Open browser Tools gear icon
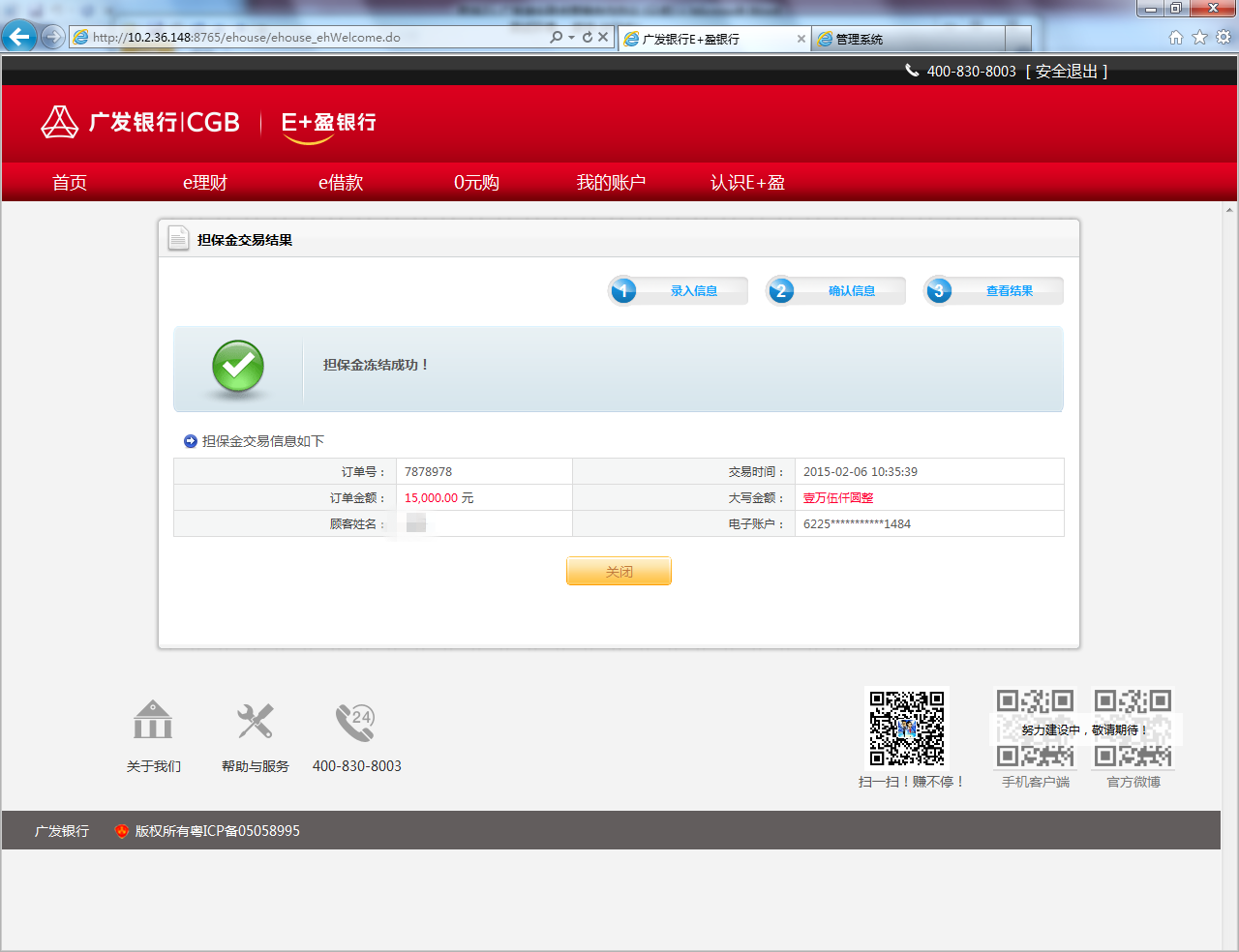1239x952 pixels. 1224,37
